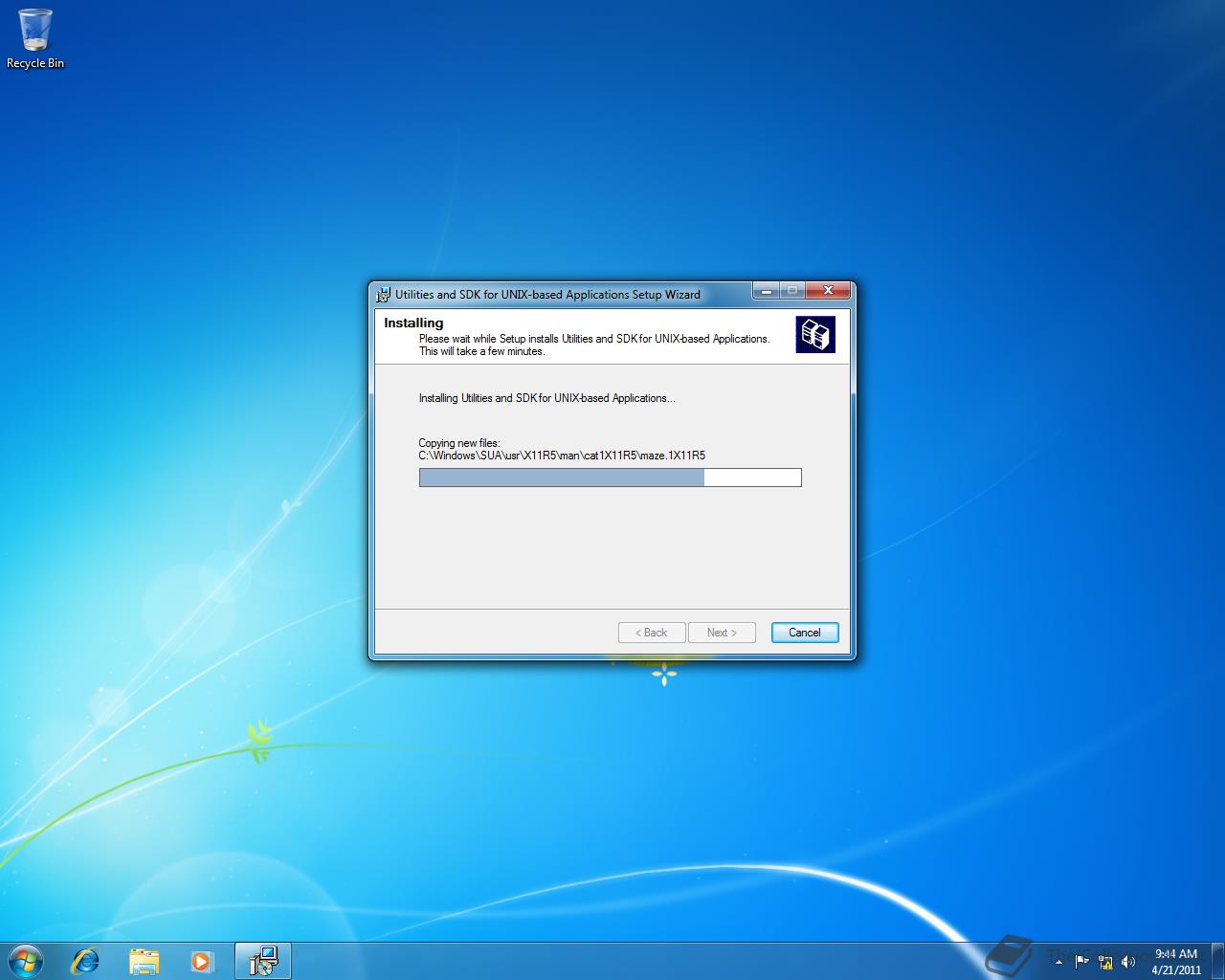Viewport: 1225px width, 980px height.
Task: Open the Recycle Bin desktop icon
Action: 35,39
